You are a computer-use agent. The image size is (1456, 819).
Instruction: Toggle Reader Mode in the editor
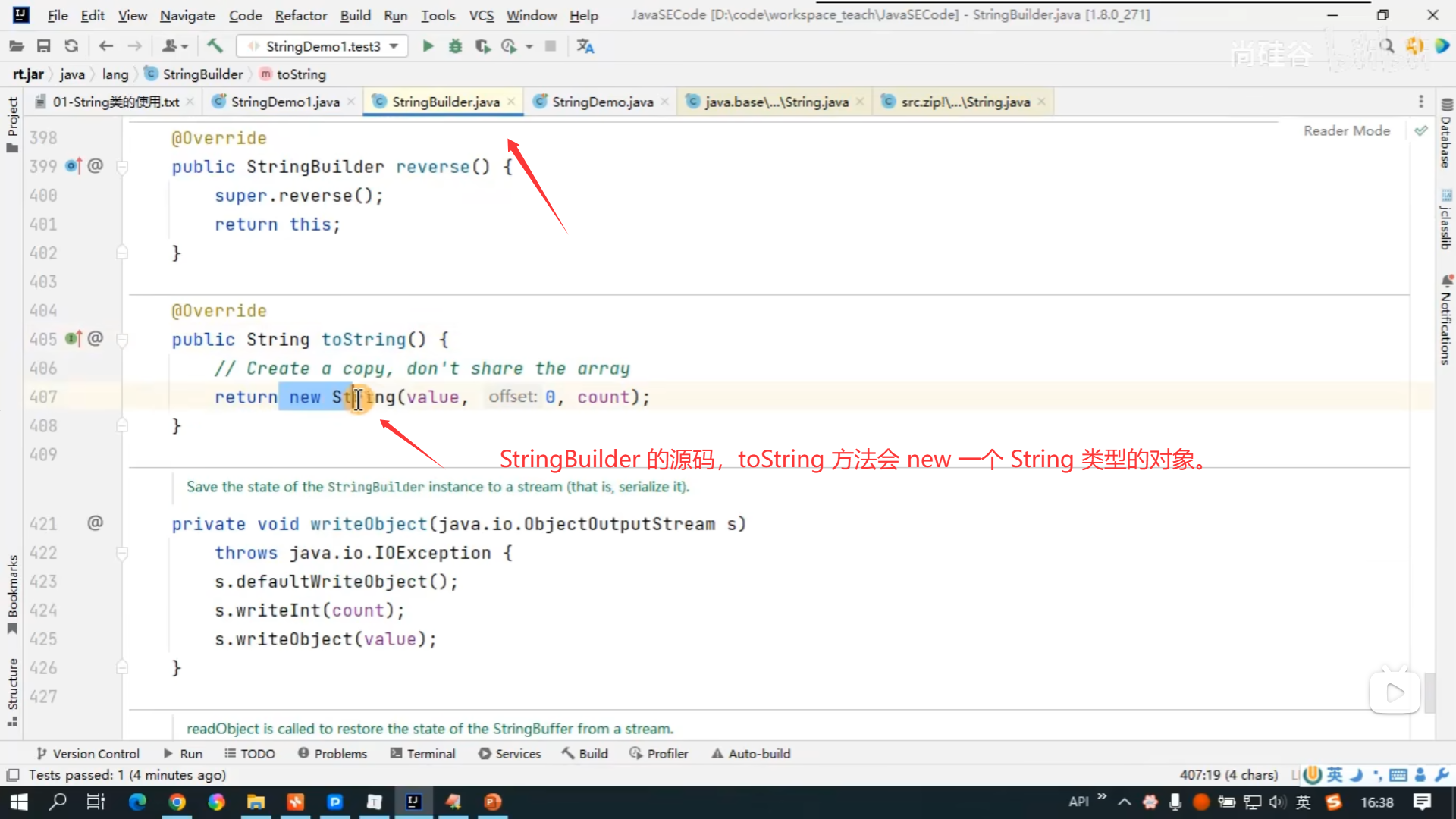pyautogui.click(x=1346, y=130)
